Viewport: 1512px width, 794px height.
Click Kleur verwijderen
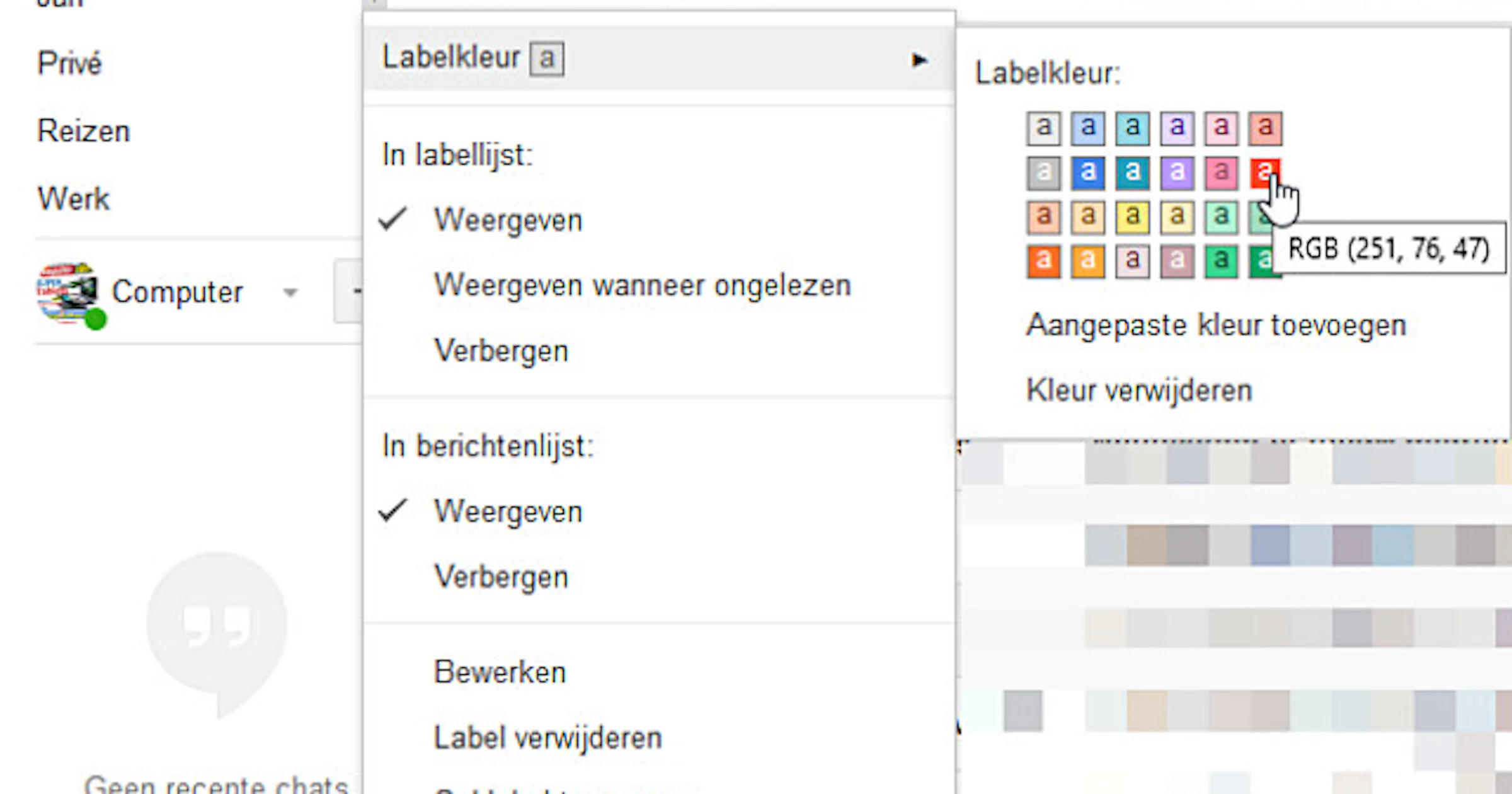pos(1139,391)
